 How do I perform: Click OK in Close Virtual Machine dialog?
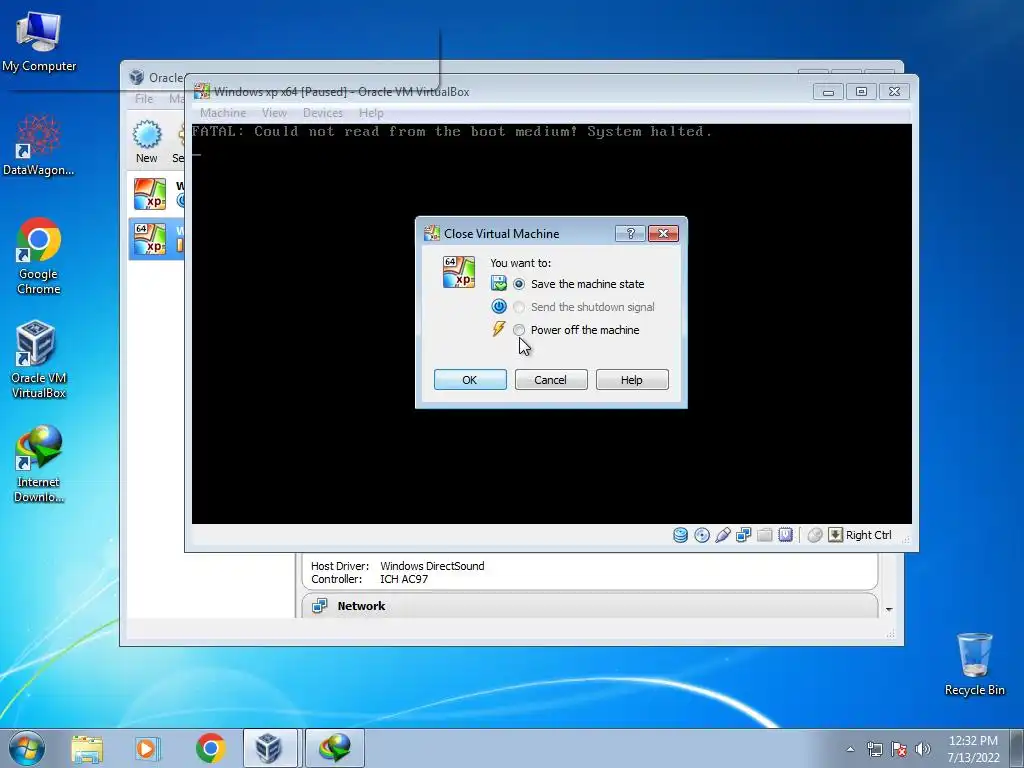coord(470,379)
